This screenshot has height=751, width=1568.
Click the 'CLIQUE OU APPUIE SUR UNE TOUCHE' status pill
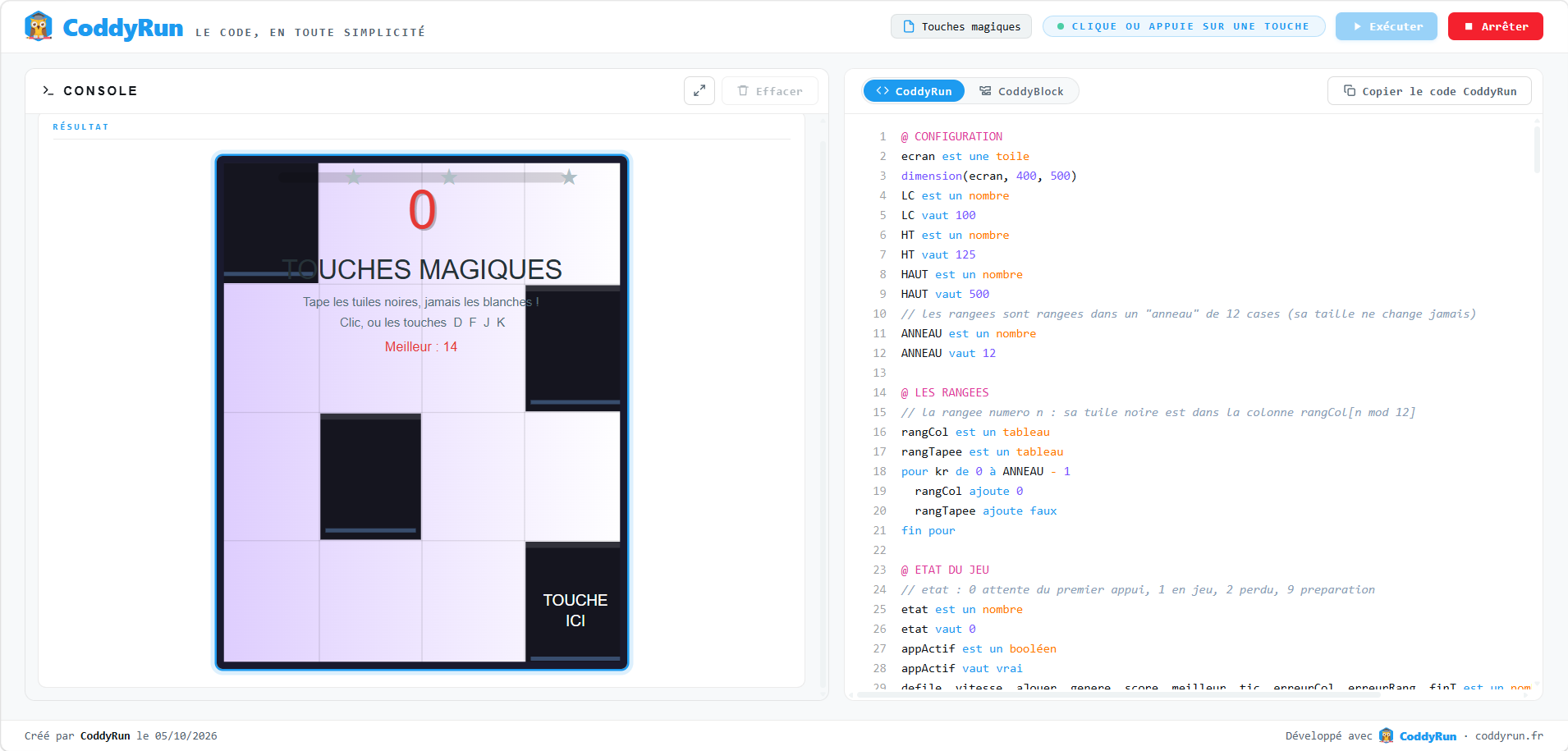click(1184, 26)
